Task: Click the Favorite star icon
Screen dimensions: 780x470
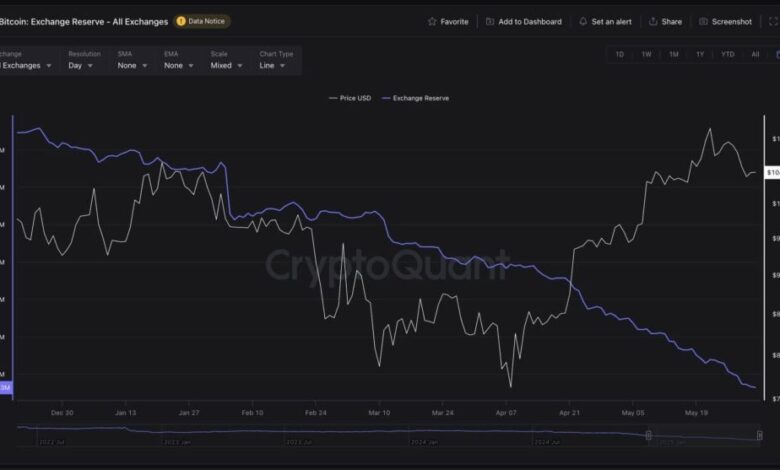Action: click(x=432, y=21)
